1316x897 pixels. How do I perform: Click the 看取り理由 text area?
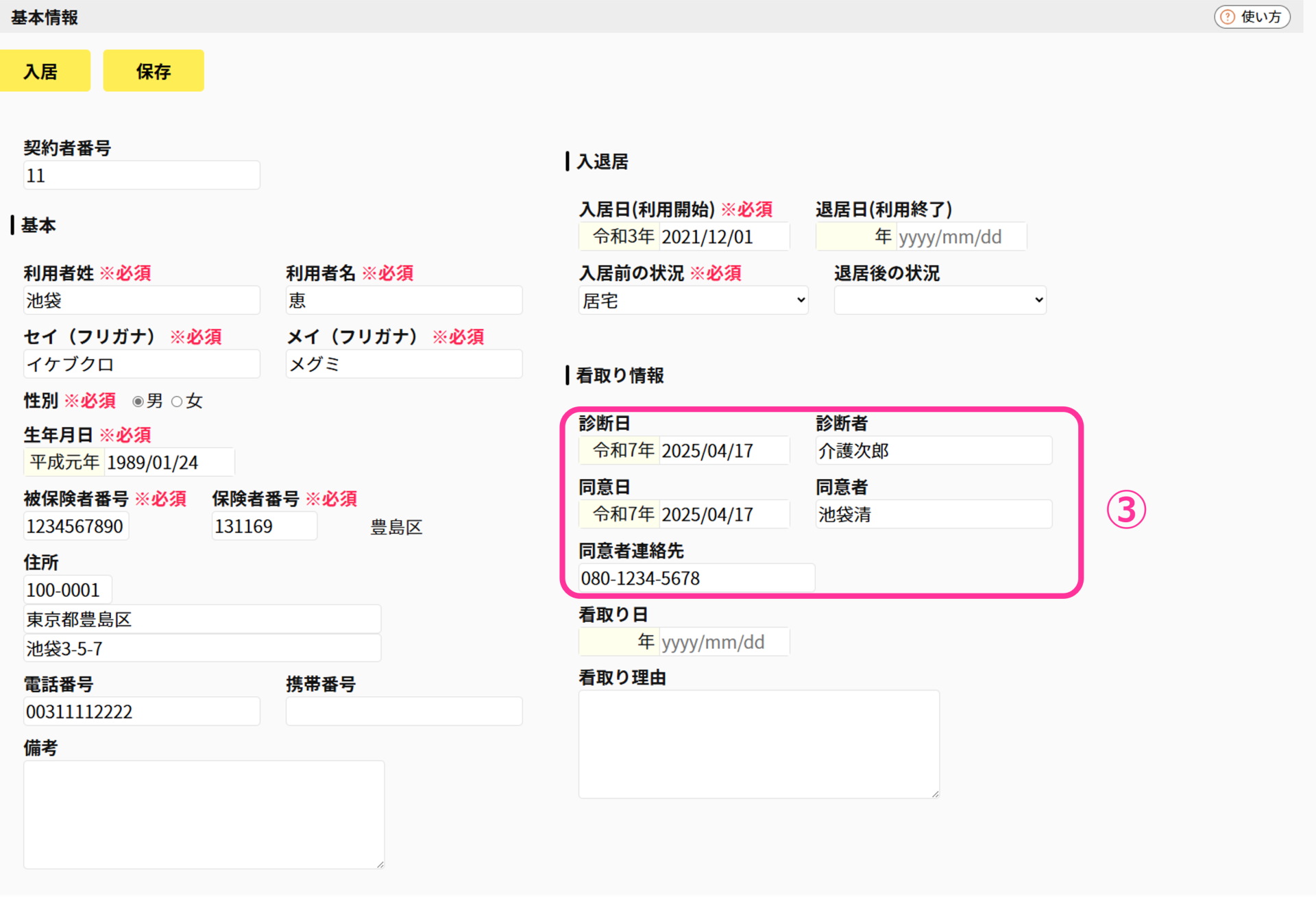pos(758,744)
